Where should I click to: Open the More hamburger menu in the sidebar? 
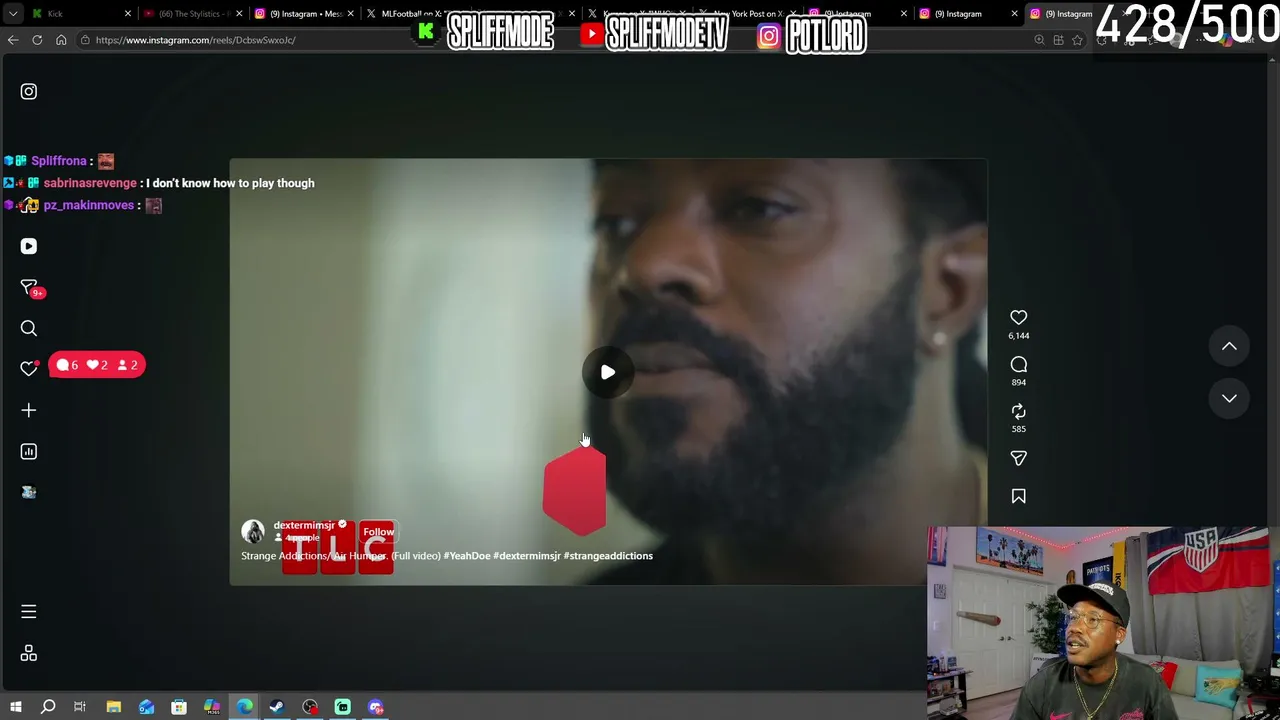click(29, 611)
